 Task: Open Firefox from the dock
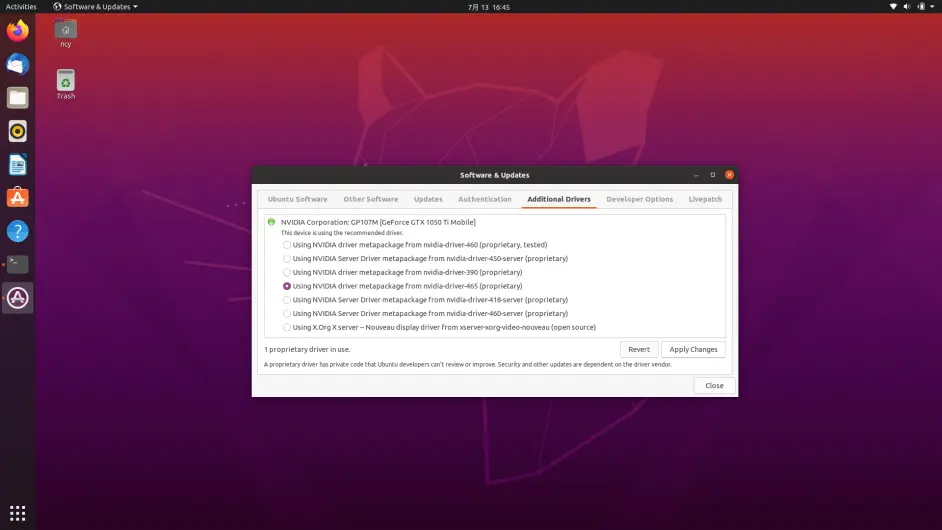(x=17, y=31)
